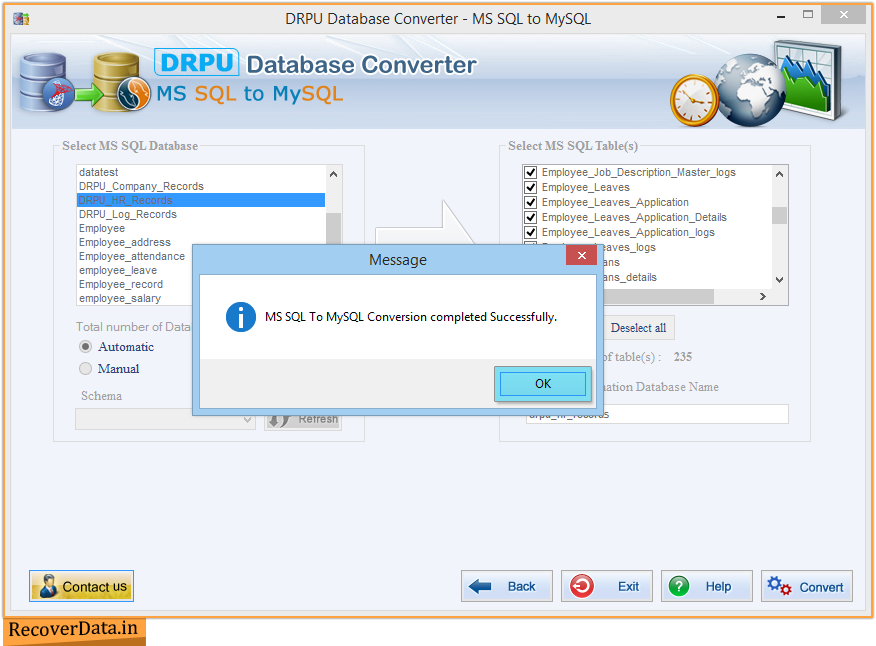Click the Employee_Leaves table name
The width and height of the screenshot is (876, 646).
[585, 187]
